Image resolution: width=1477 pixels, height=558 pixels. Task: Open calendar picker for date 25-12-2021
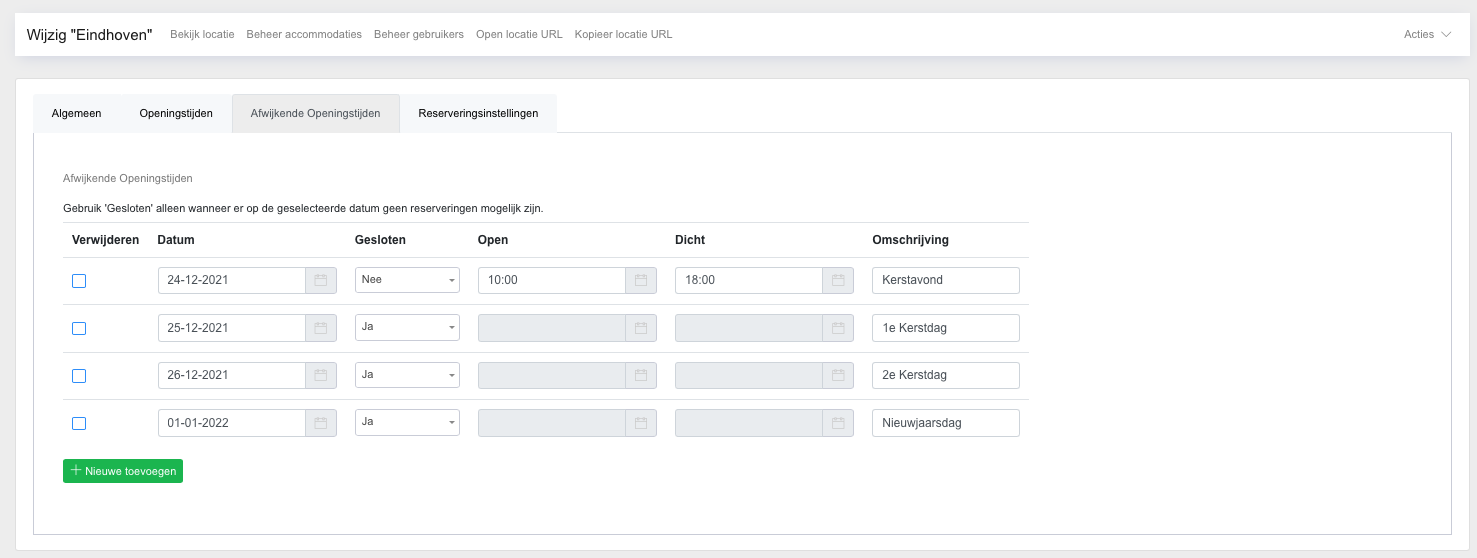(321, 328)
